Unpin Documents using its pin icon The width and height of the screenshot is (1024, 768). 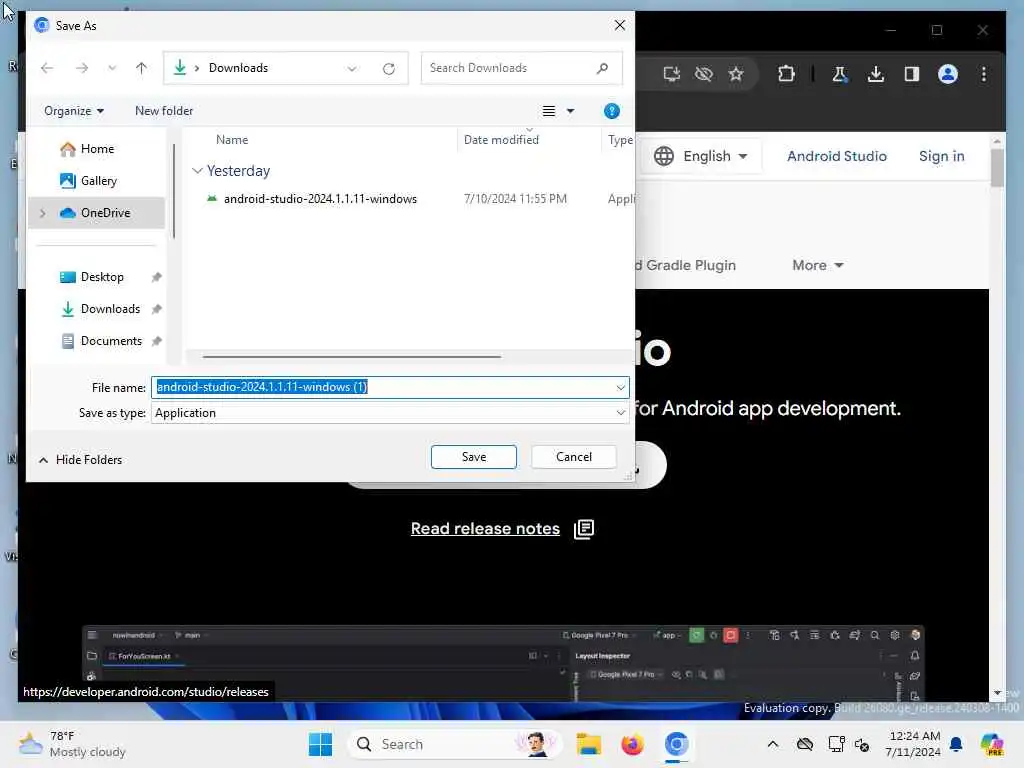coord(156,341)
